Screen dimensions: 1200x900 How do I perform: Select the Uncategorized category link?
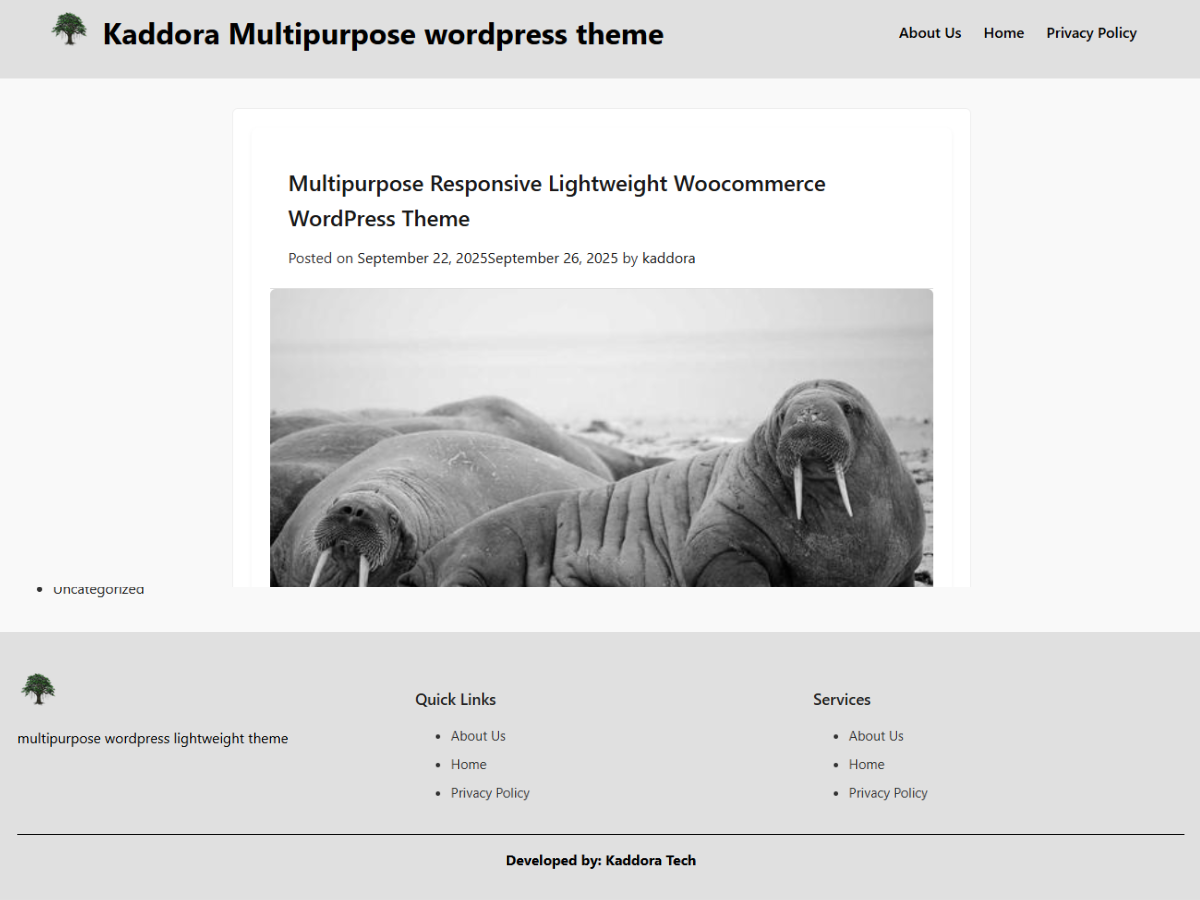pyautogui.click(x=98, y=589)
